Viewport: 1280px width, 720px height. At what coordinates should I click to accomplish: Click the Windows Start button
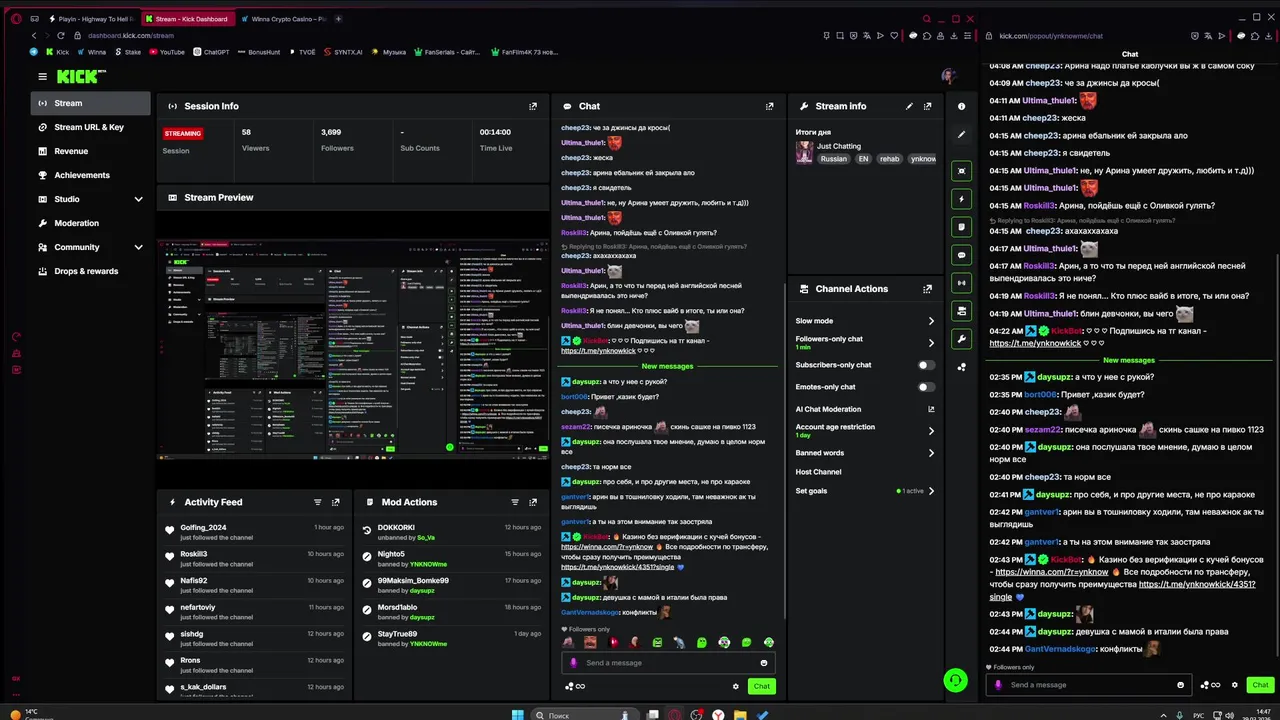click(x=518, y=715)
